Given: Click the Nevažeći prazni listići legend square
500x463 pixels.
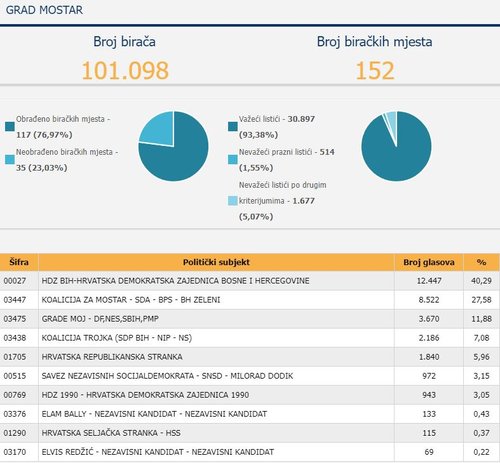Looking at the screenshot, I should pyautogui.click(x=233, y=159).
